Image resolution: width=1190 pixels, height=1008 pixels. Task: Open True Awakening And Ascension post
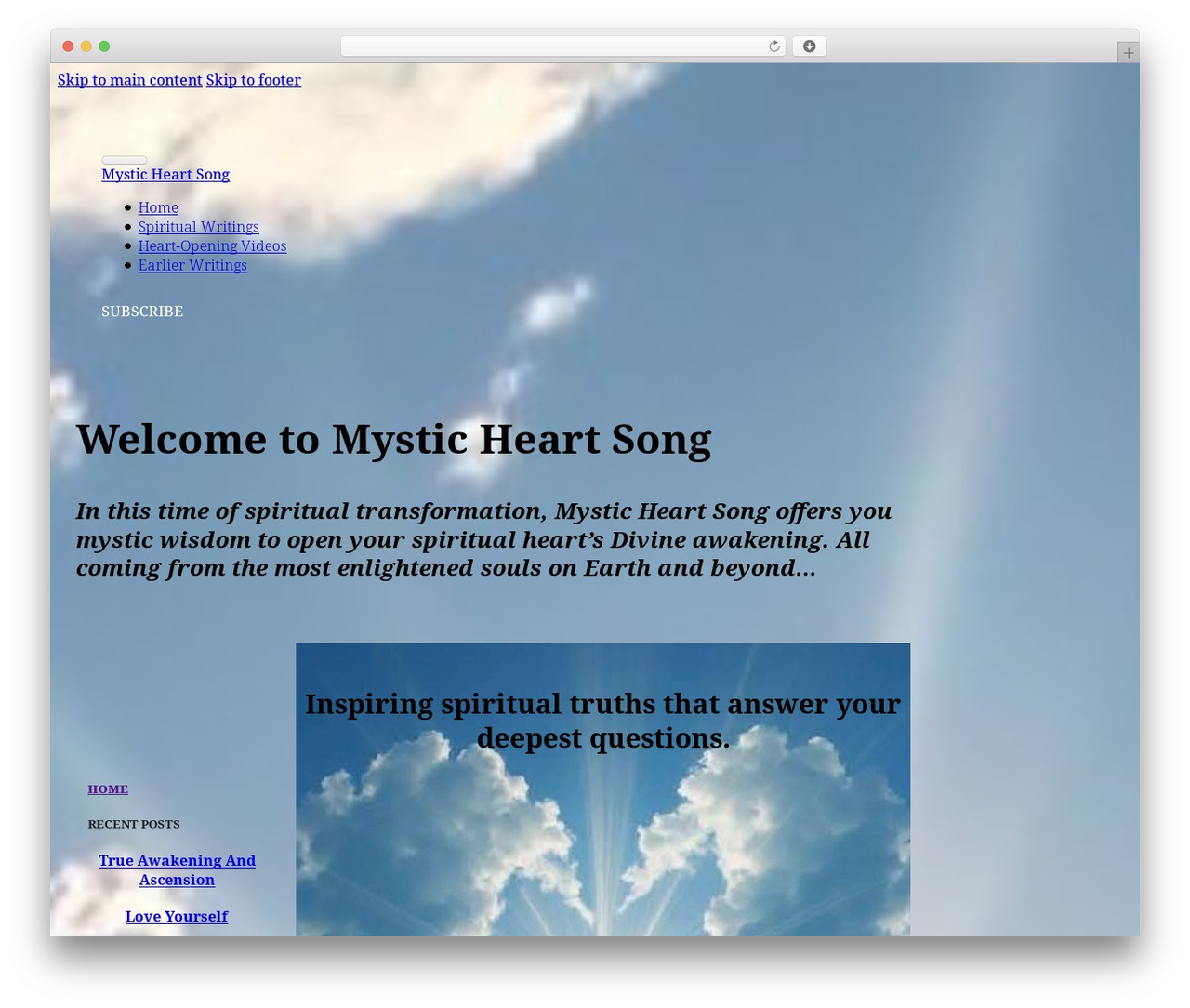pos(177,870)
